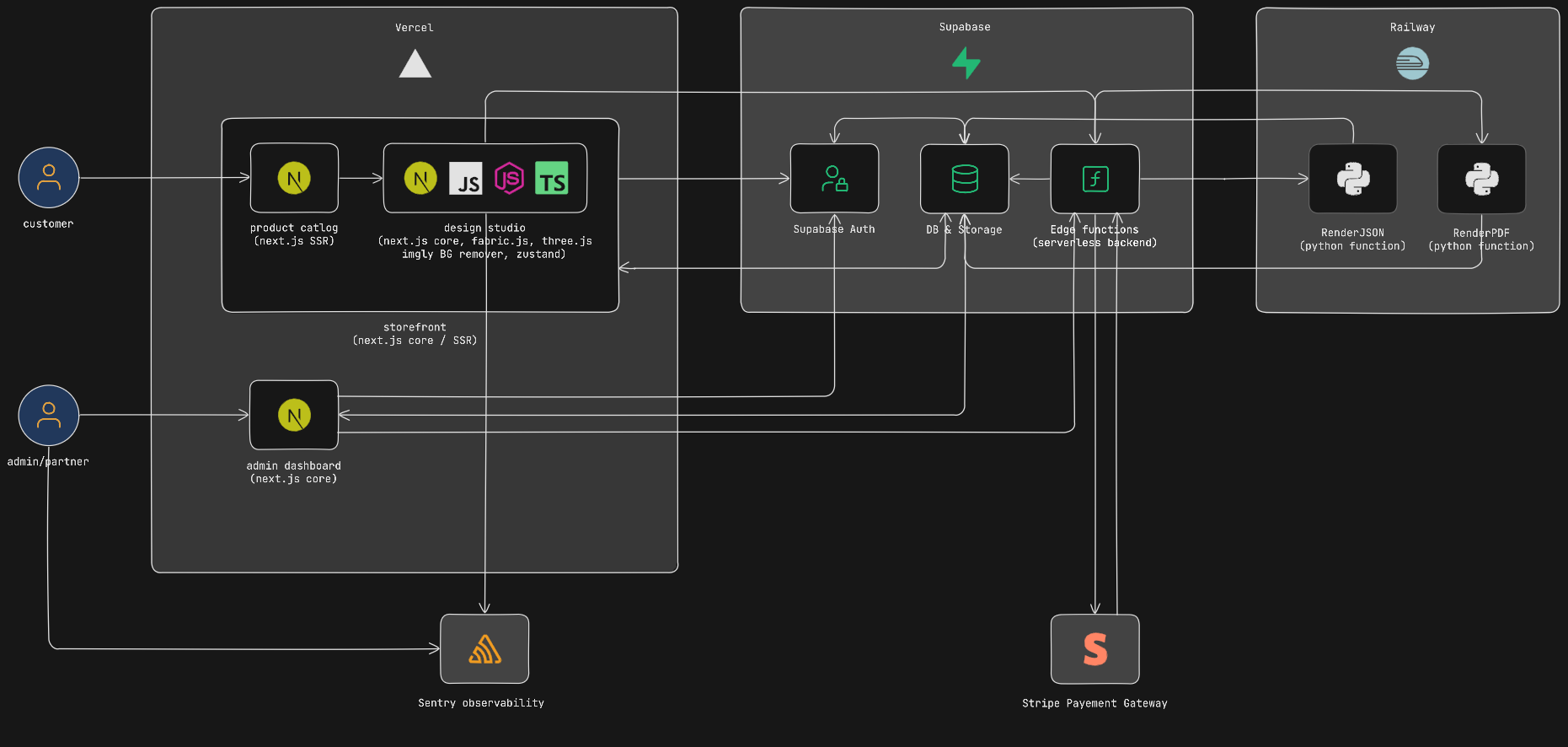Click the "Supabase" group title

tap(965, 27)
